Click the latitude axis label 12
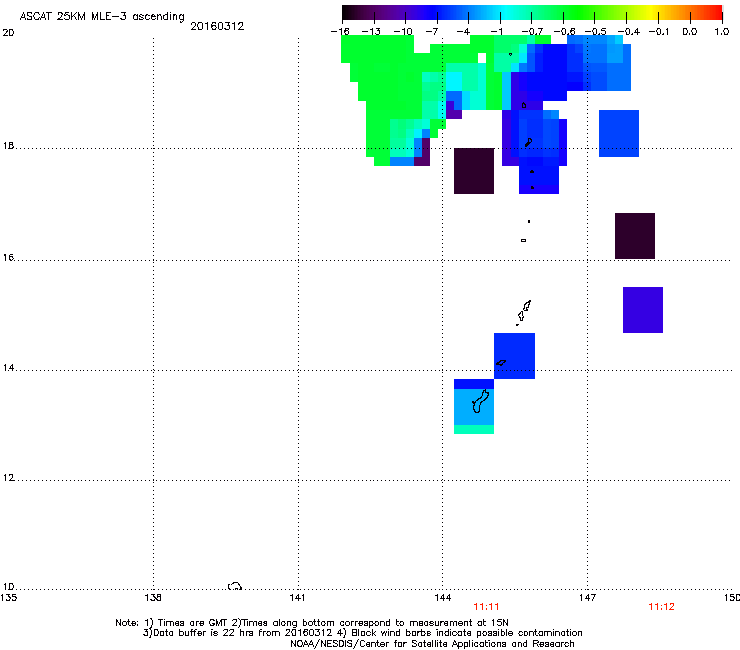 pyautogui.click(x=8, y=478)
